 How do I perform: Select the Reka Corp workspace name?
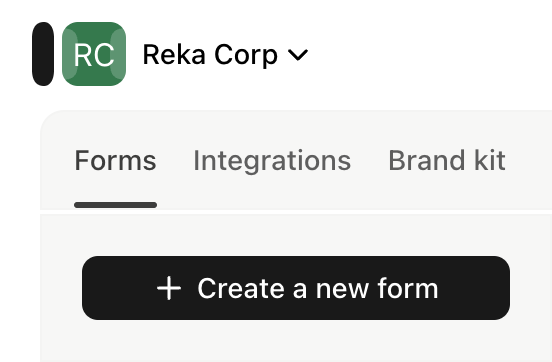tap(211, 55)
